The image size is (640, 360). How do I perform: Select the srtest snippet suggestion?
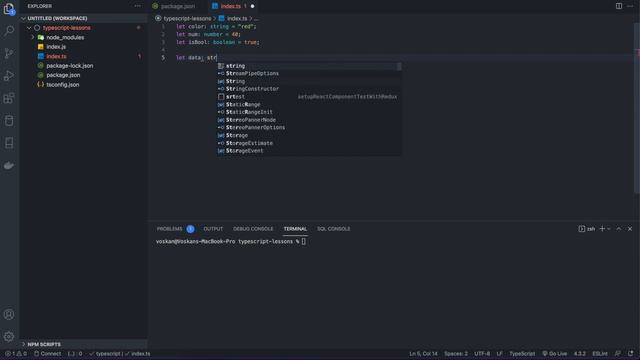click(x=309, y=97)
